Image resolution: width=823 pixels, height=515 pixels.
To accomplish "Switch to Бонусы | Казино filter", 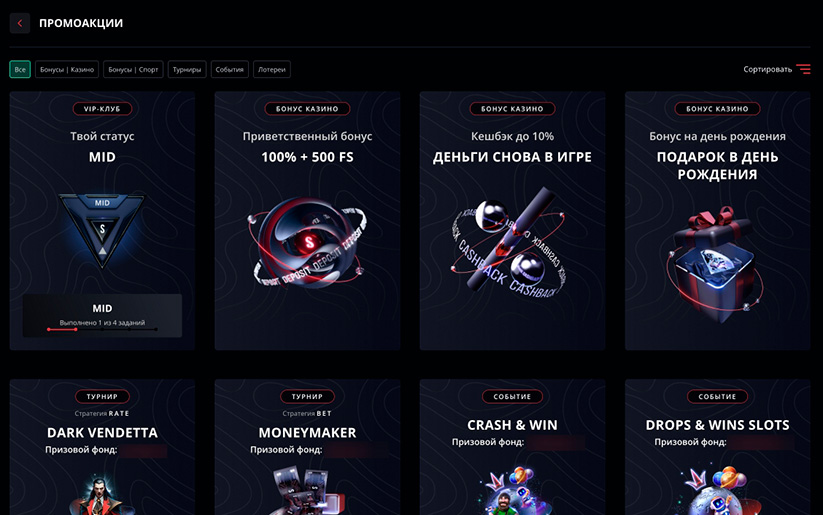I will (x=67, y=69).
